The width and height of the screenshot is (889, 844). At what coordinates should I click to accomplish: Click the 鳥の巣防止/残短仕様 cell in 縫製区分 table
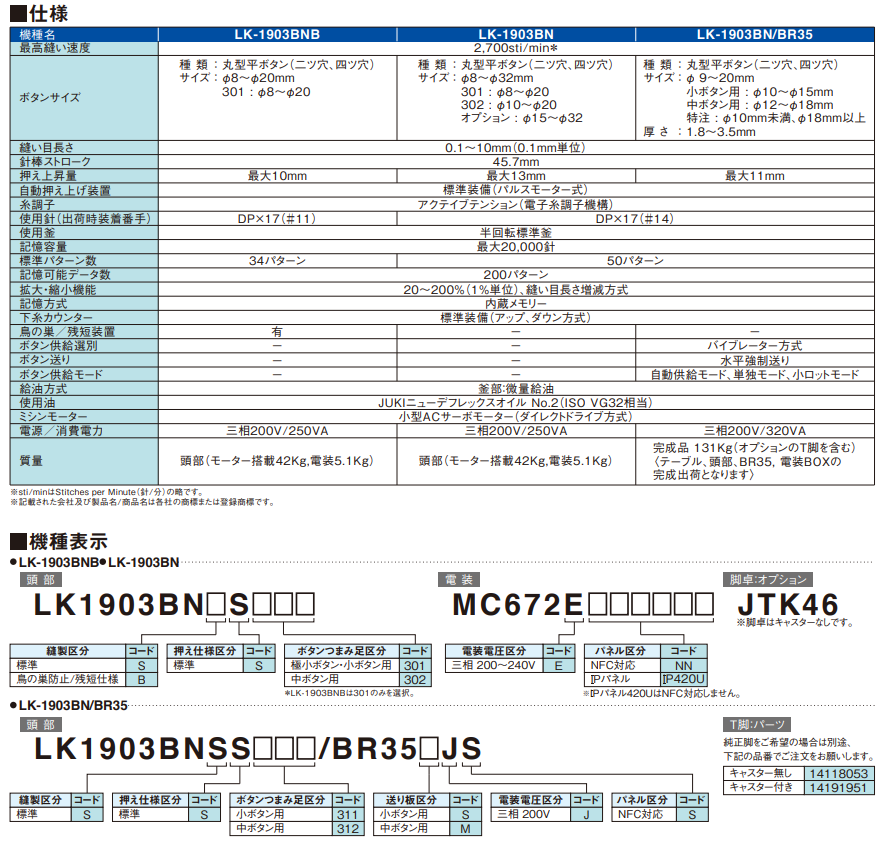(67, 678)
